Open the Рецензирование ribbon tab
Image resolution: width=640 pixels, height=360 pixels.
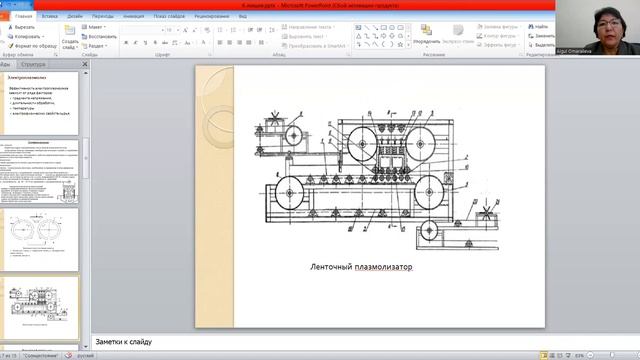(x=211, y=16)
